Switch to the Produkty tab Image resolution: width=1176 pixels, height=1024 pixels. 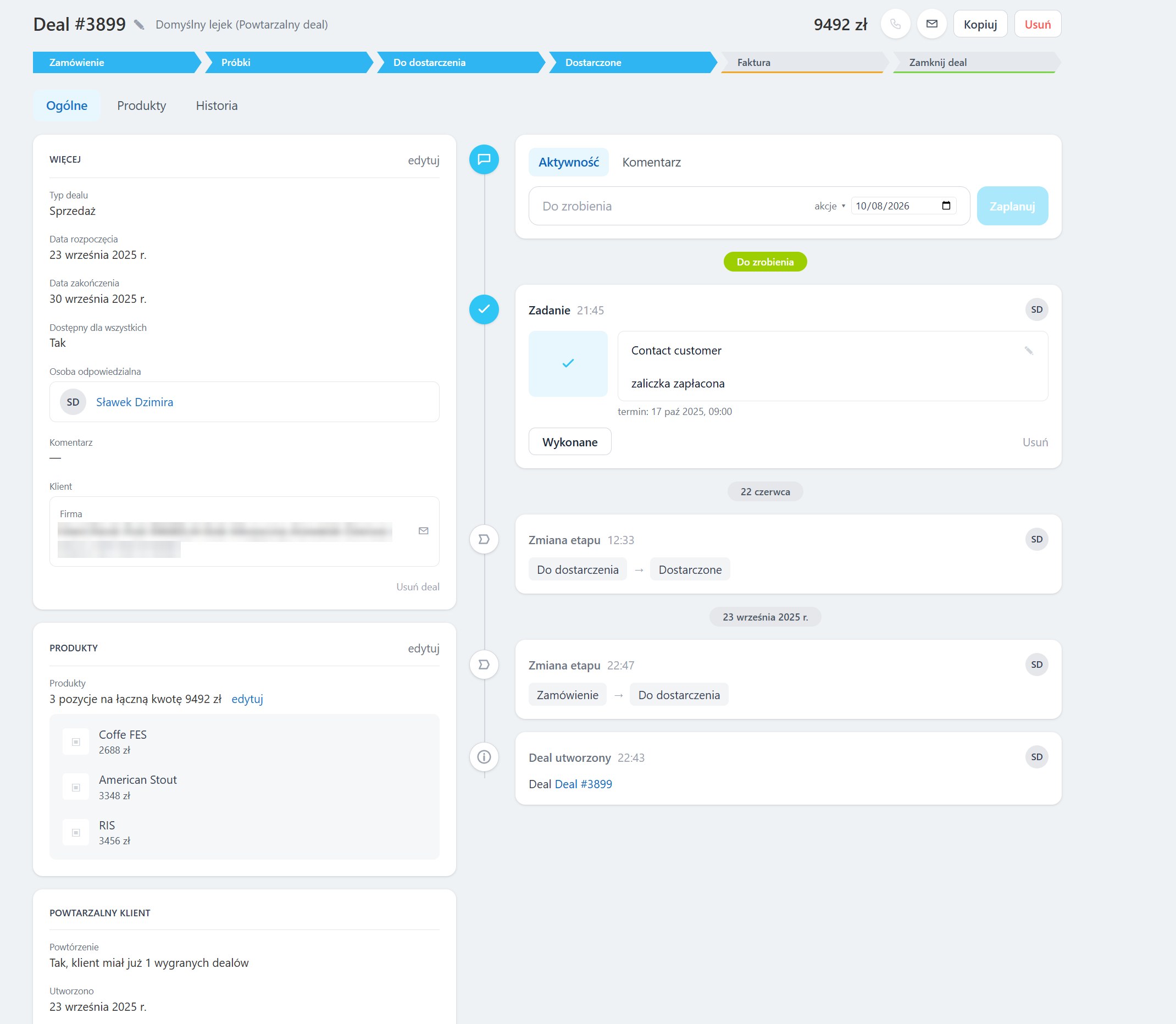142,106
